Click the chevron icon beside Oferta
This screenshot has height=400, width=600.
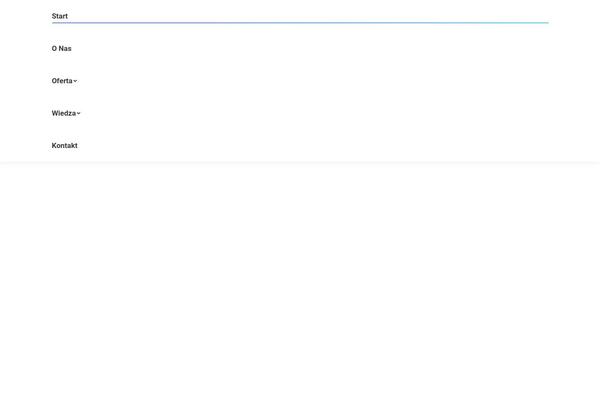click(x=75, y=81)
